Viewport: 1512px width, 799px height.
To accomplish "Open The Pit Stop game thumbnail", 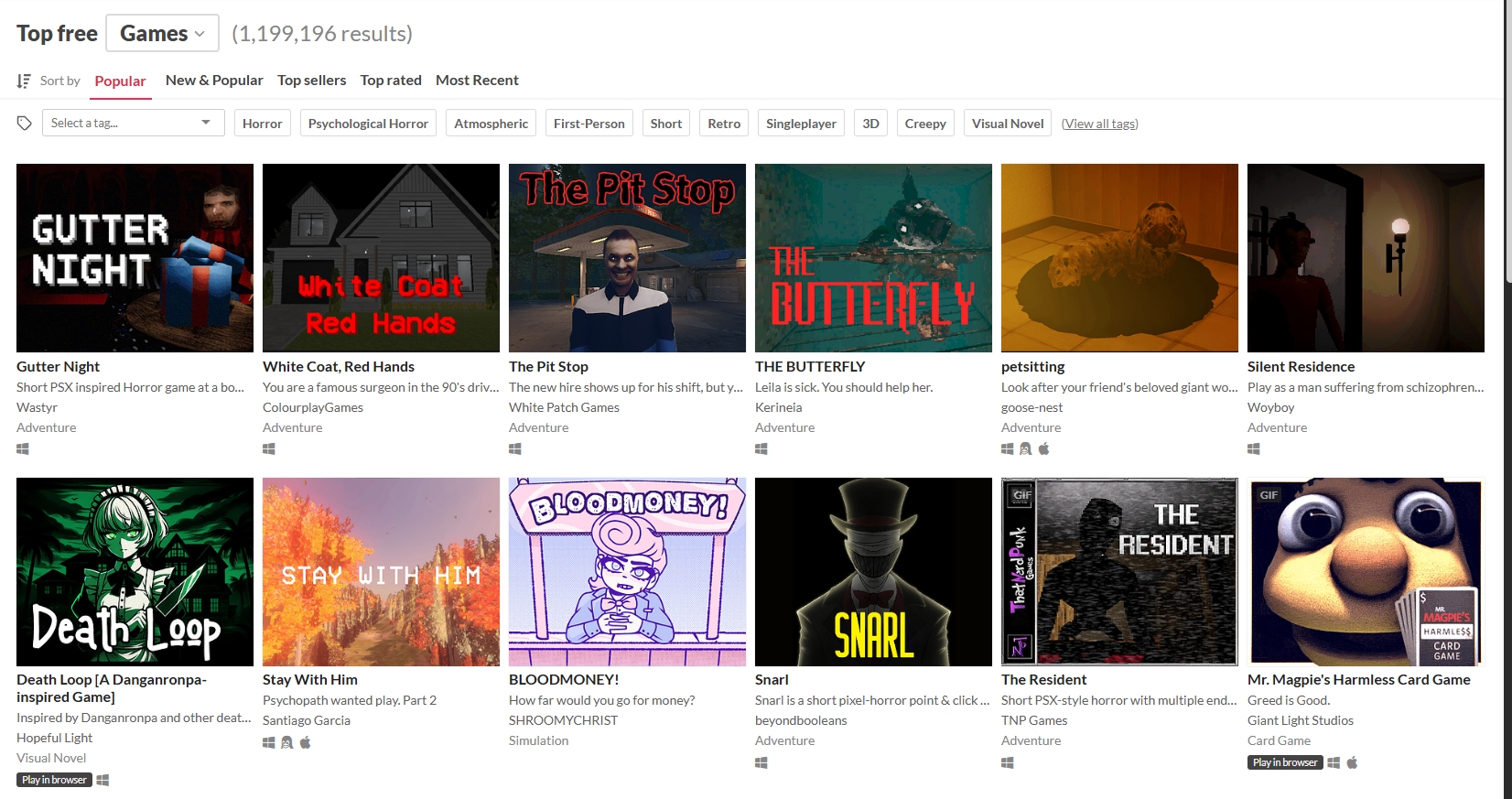I will (627, 258).
